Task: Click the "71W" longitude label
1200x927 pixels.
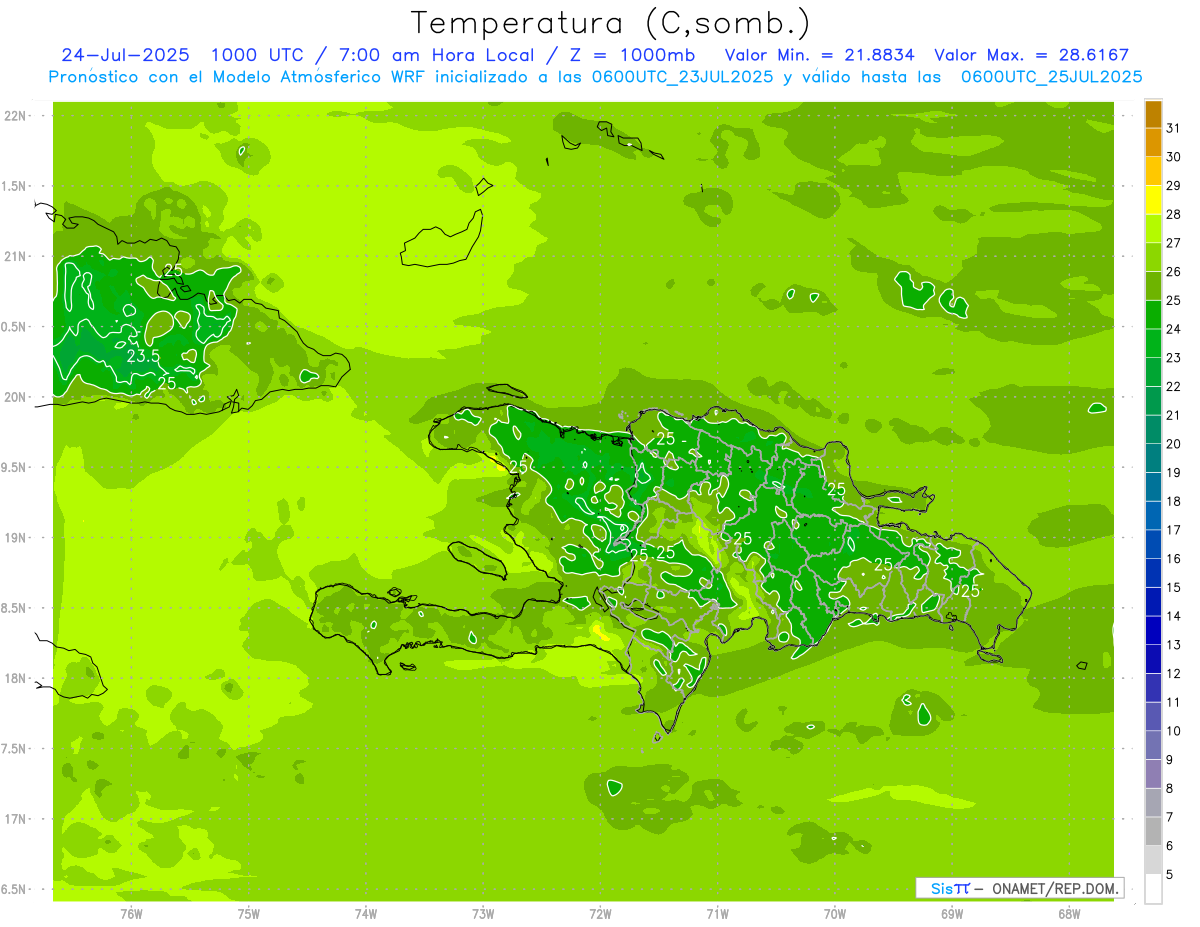Action: pos(717,913)
